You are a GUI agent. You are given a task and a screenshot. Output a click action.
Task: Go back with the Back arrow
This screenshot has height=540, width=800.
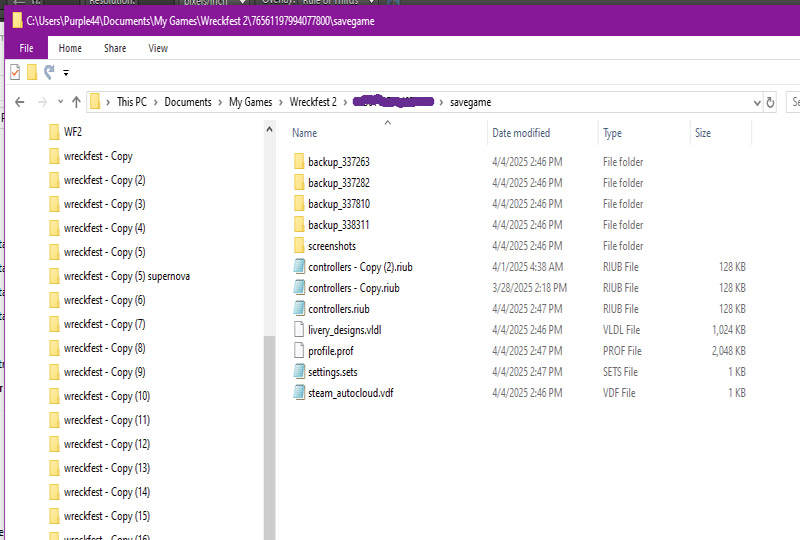click(x=19, y=102)
